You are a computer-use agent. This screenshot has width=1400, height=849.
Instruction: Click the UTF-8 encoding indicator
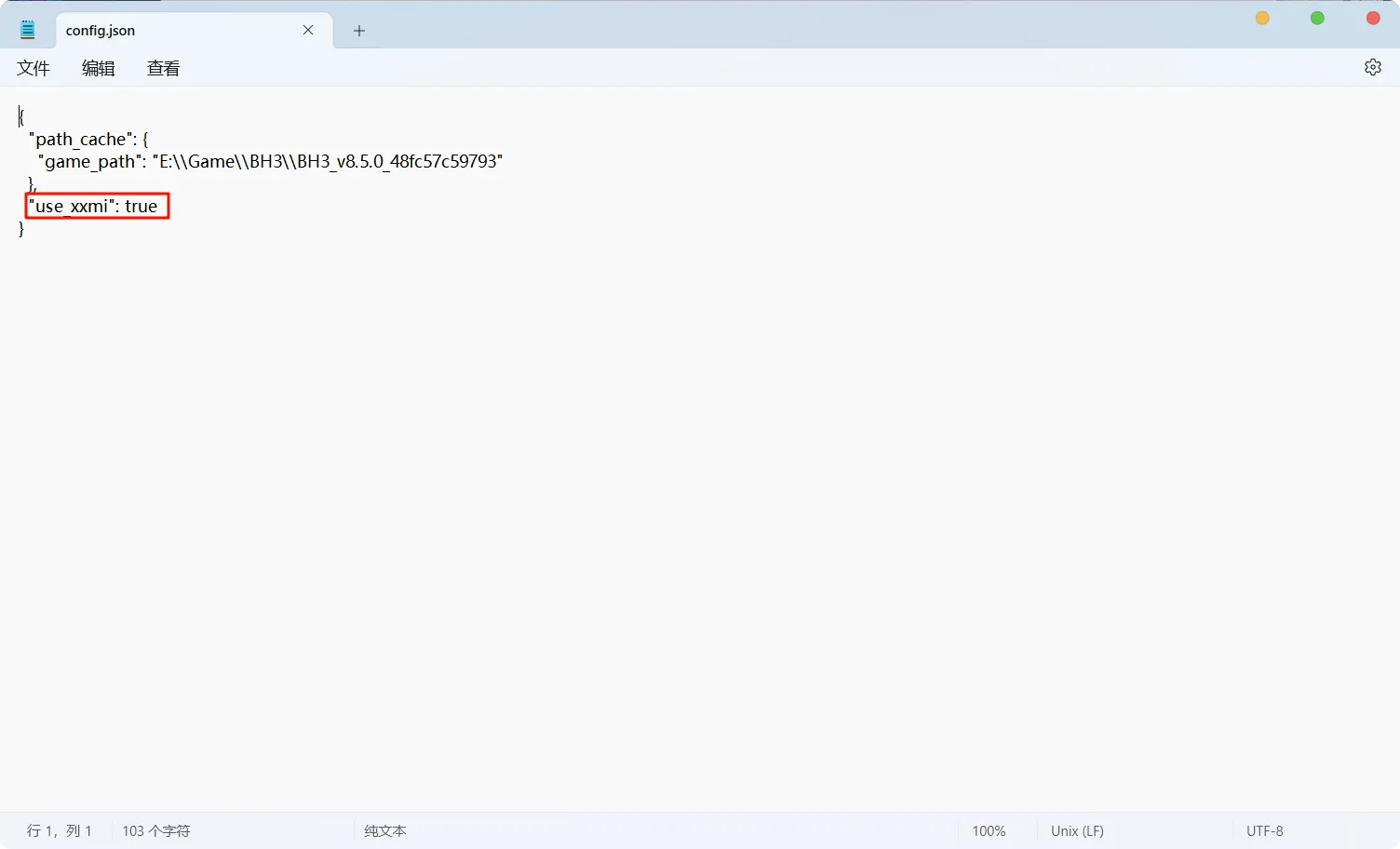tap(1264, 830)
